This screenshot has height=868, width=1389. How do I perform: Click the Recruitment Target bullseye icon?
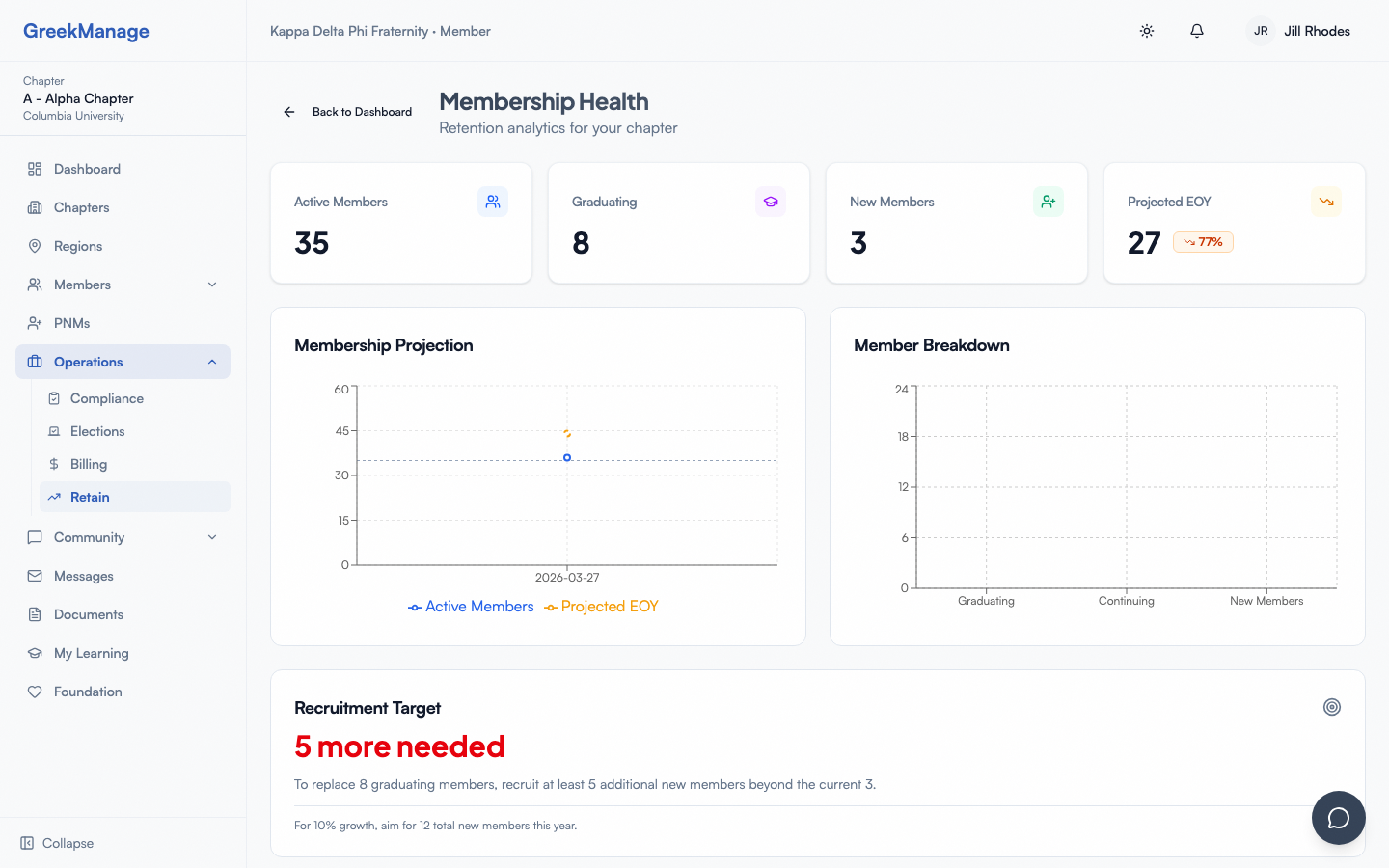[1332, 707]
